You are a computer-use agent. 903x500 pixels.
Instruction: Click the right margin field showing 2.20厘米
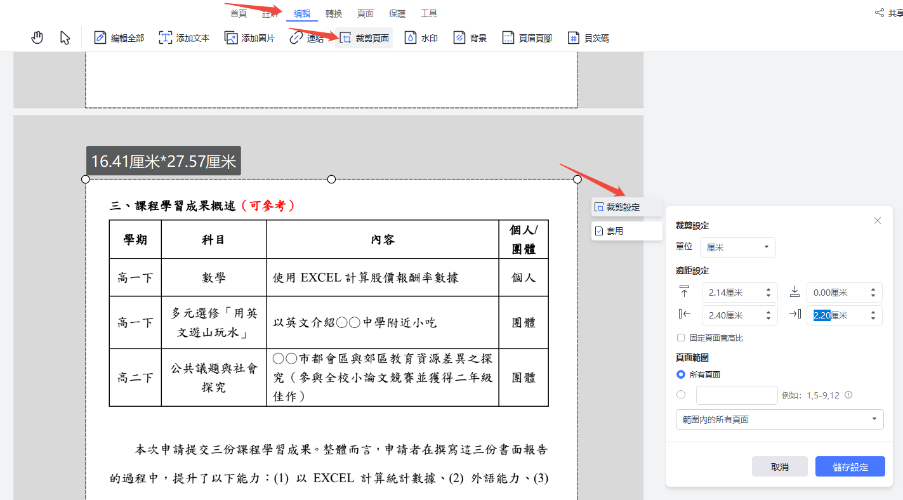[844, 315]
